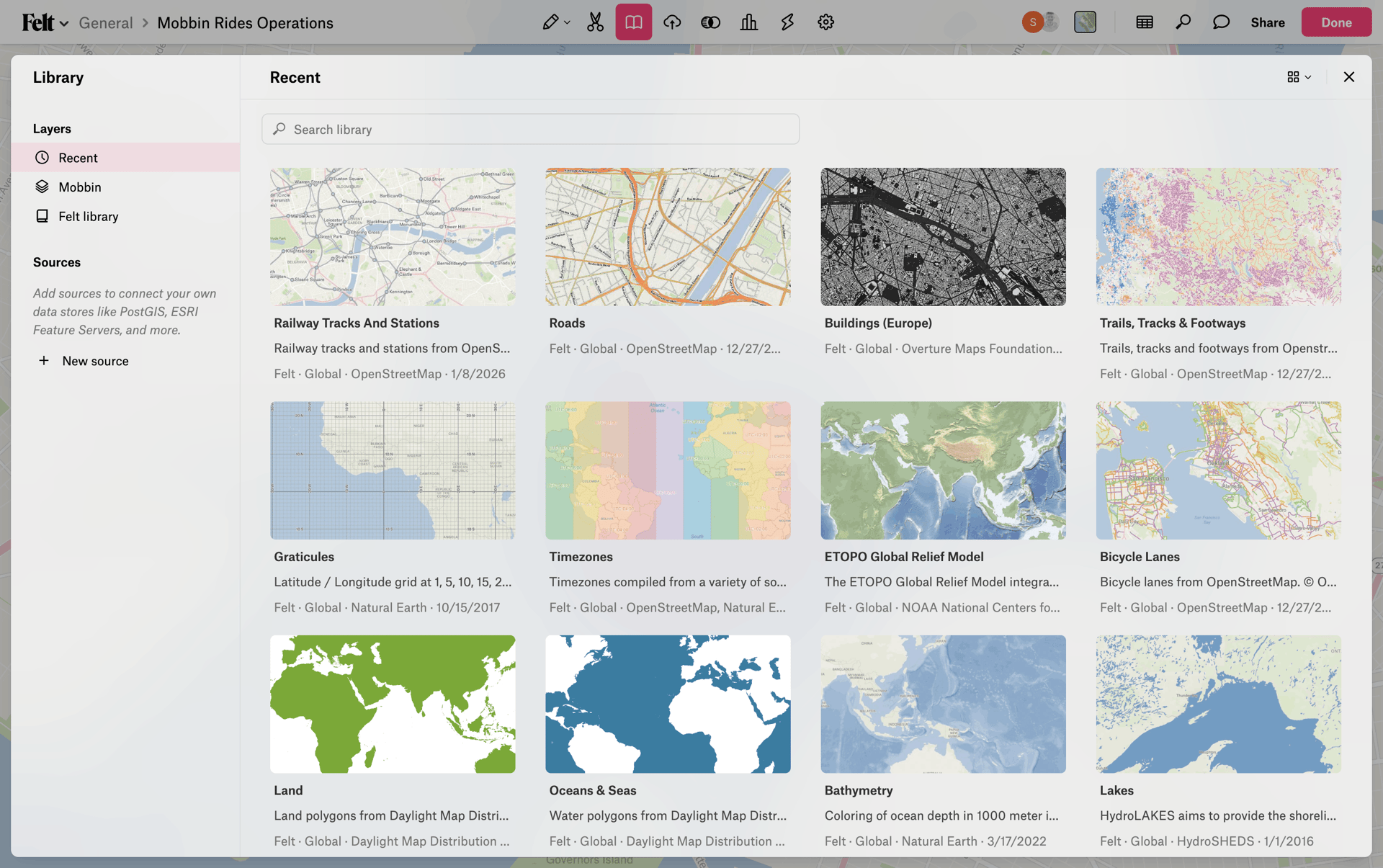Click the Land card title
1383x868 pixels.
click(288, 790)
